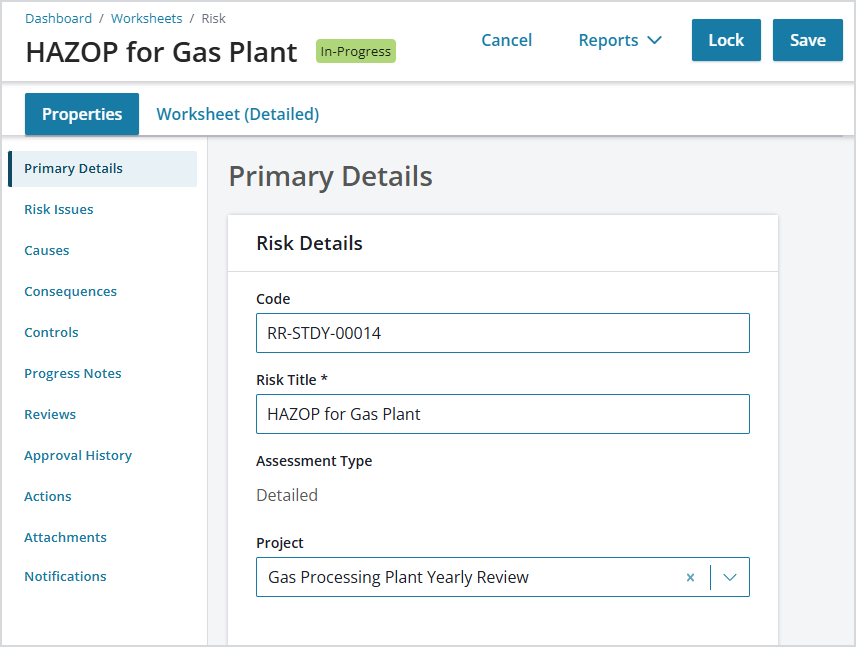
Task: Cancel editing the risk
Action: tap(506, 40)
